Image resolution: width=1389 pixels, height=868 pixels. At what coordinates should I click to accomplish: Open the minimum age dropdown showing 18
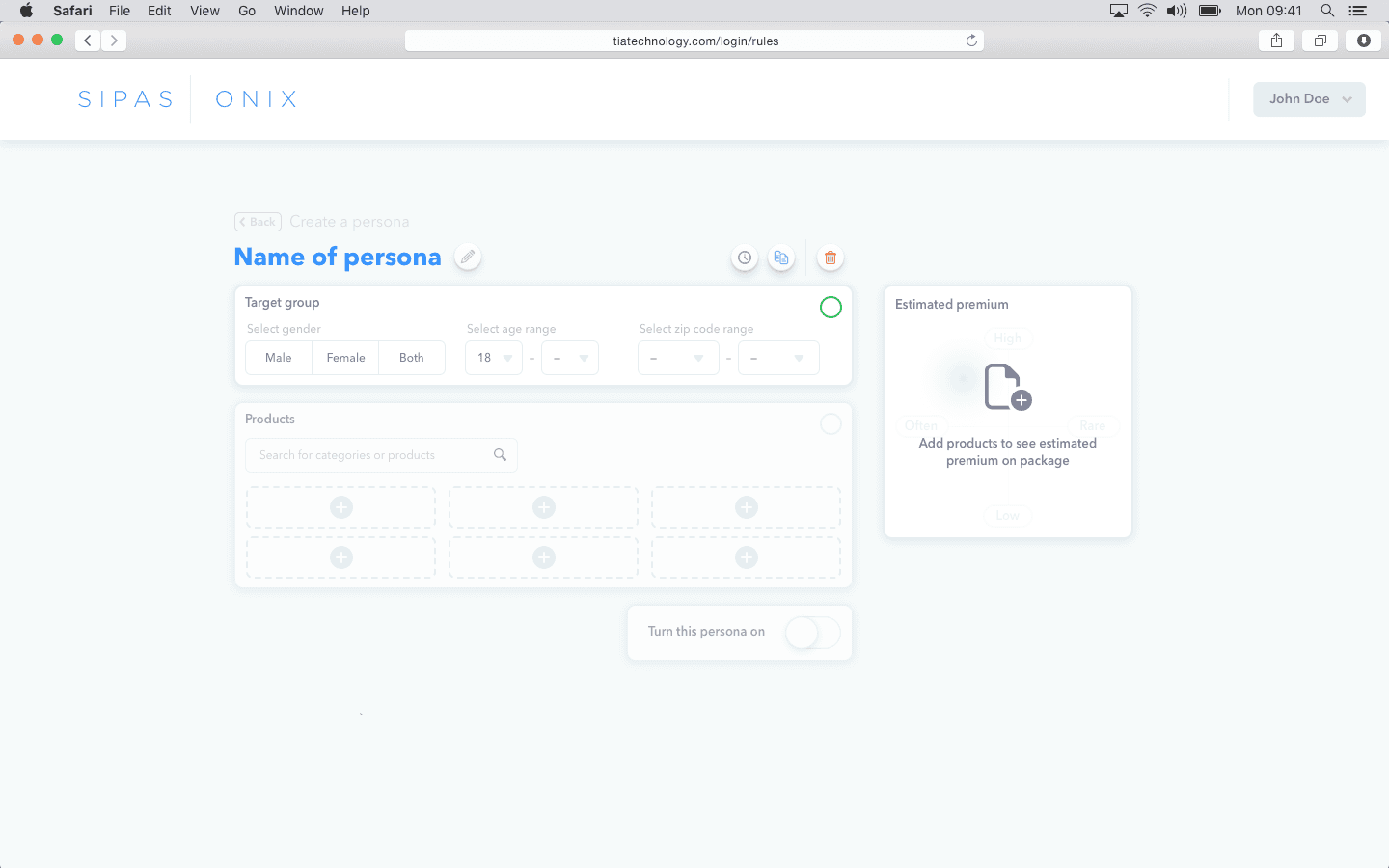pos(493,357)
